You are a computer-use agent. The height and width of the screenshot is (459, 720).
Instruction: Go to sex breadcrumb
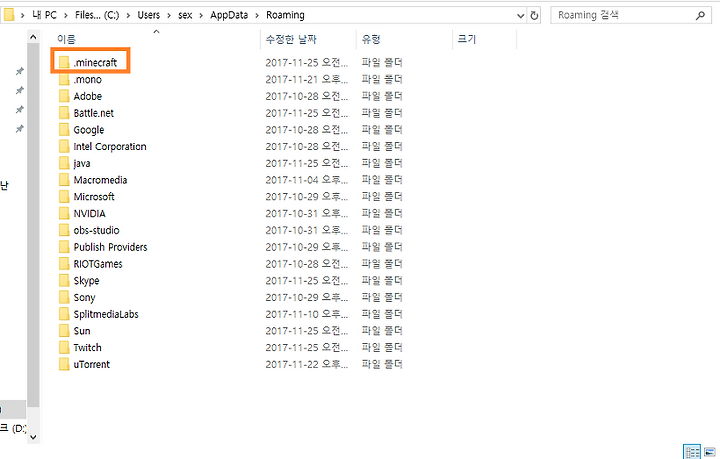pos(185,15)
